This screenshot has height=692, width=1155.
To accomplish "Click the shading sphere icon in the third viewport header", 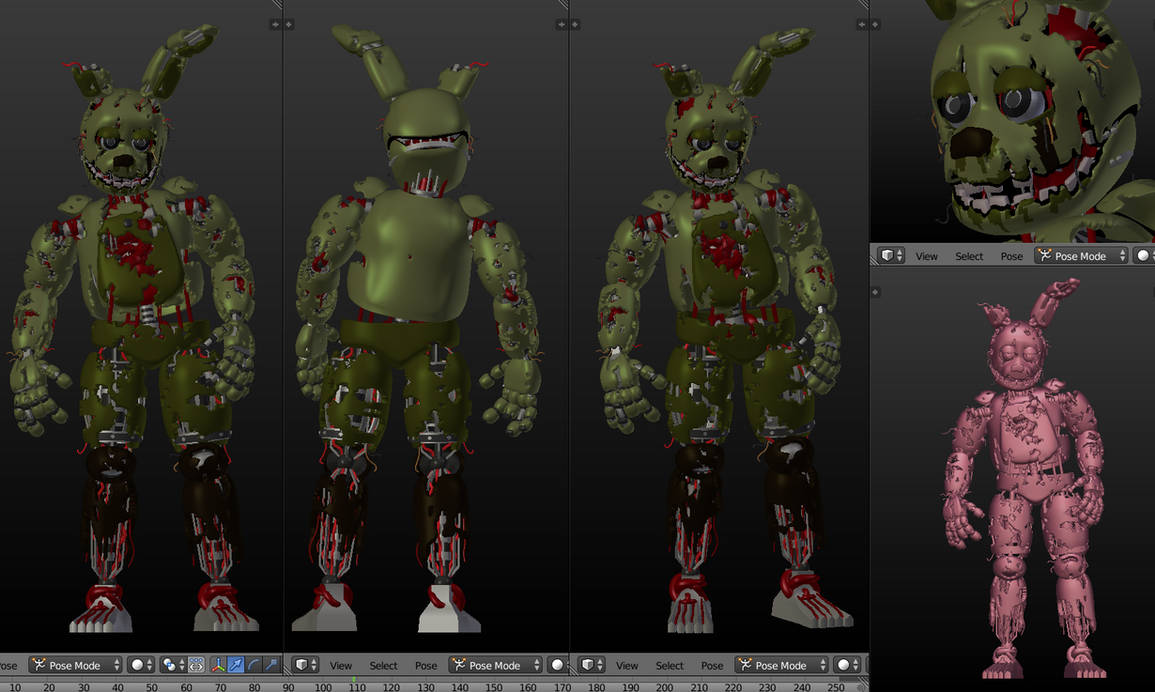I will (x=845, y=665).
